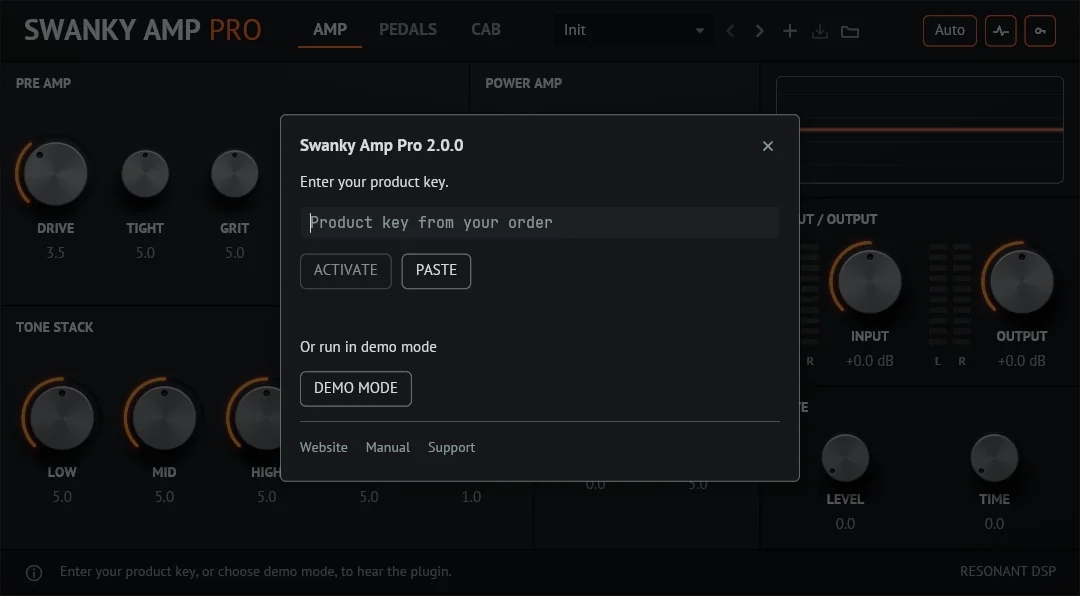Viewport: 1080px width, 596px height.
Task: Click the MID tone knob
Action: (164, 418)
